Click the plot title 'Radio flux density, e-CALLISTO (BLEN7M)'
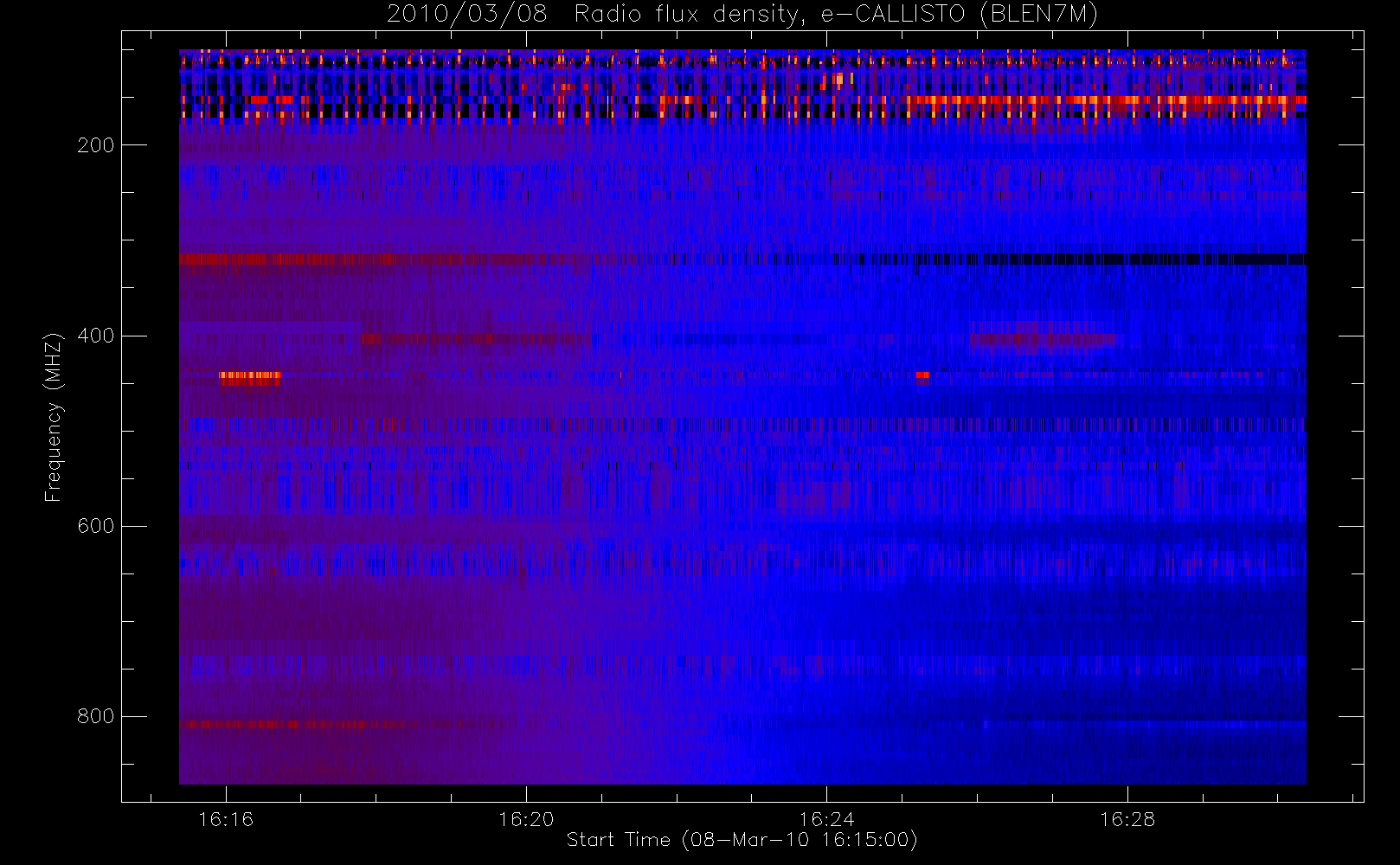The width and height of the screenshot is (1400, 865). pos(836,14)
